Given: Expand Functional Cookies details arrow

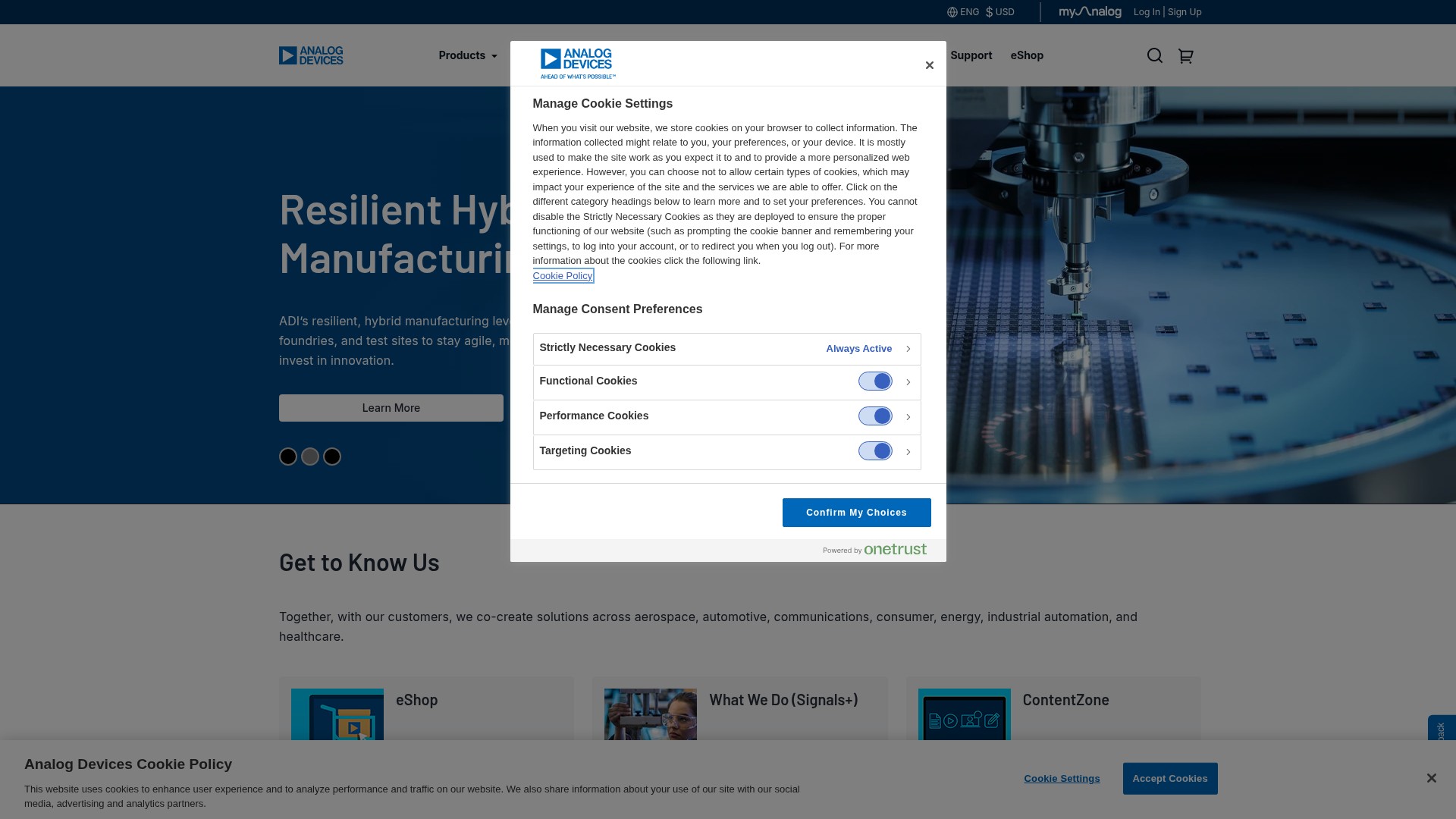Looking at the screenshot, I should 908,382.
